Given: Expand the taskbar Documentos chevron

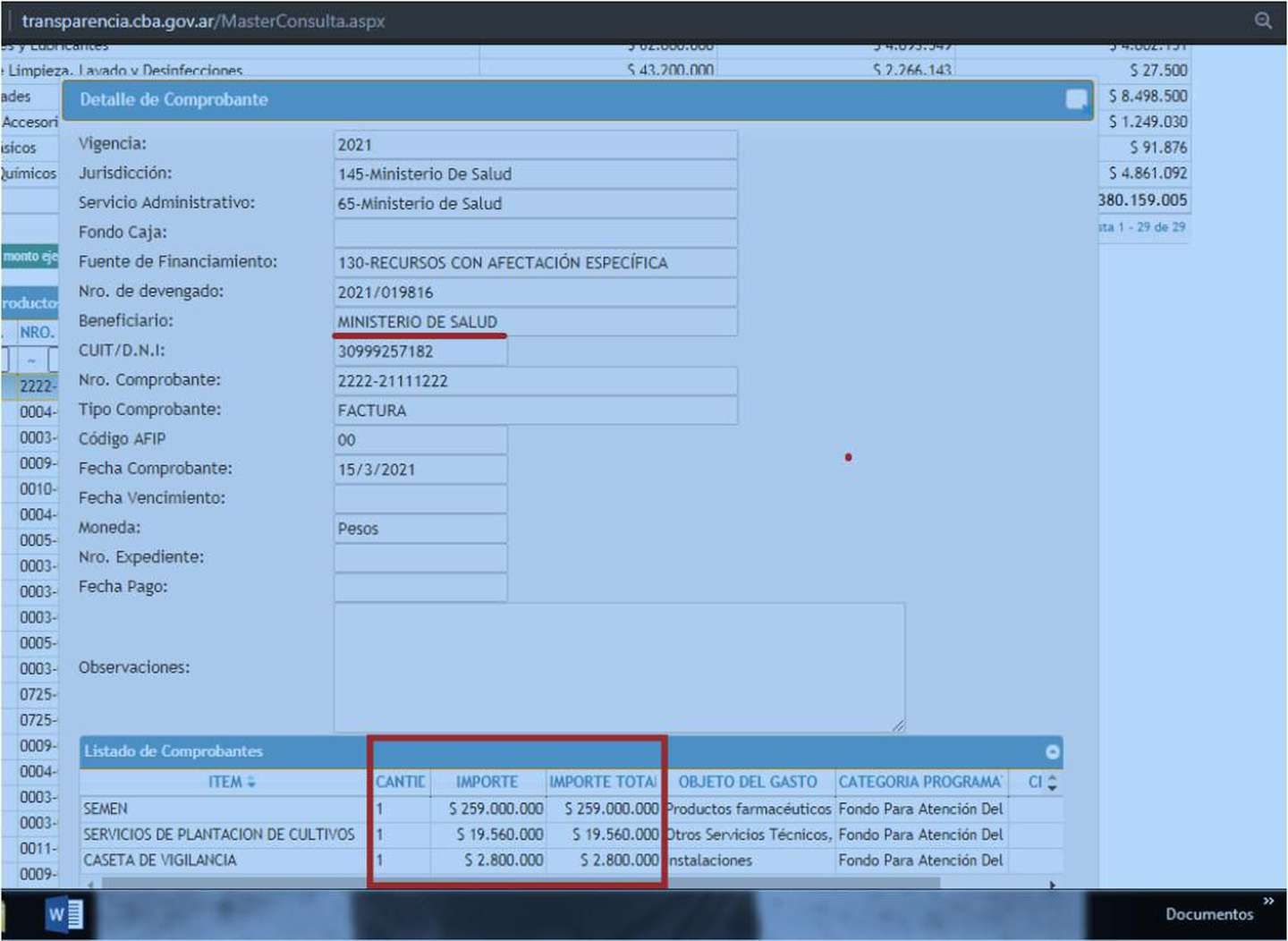Looking at the screenshot, I should 1267,901.
